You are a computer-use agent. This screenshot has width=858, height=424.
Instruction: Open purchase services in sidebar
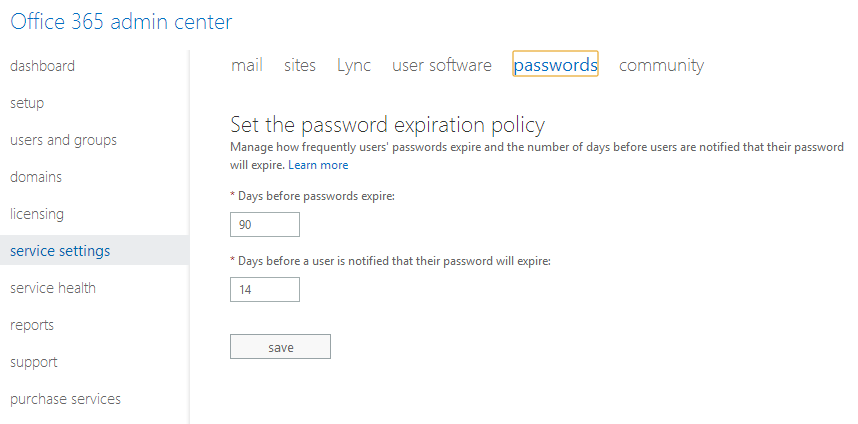65,399
